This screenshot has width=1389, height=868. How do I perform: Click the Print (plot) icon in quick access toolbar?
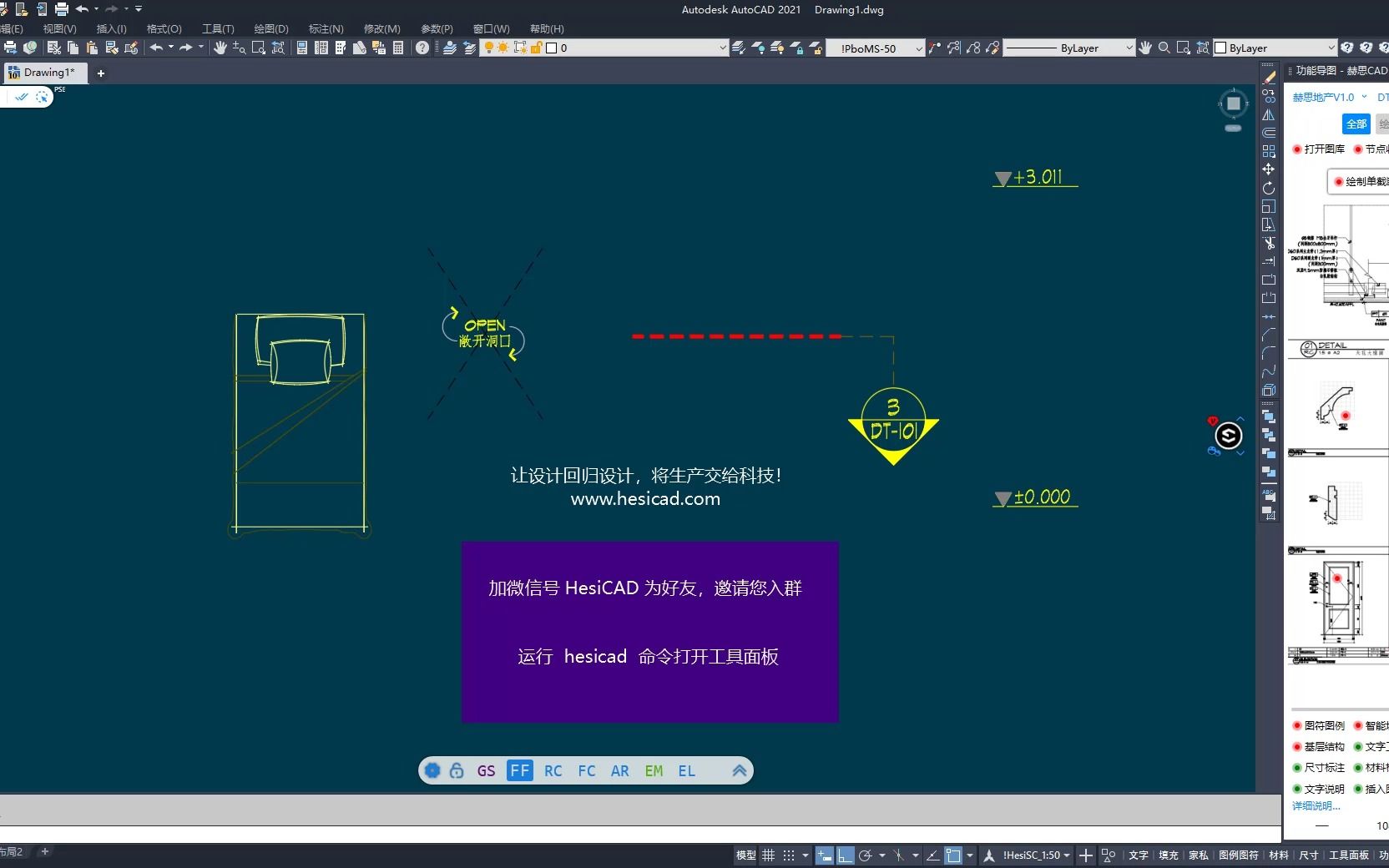pos(62,9)
